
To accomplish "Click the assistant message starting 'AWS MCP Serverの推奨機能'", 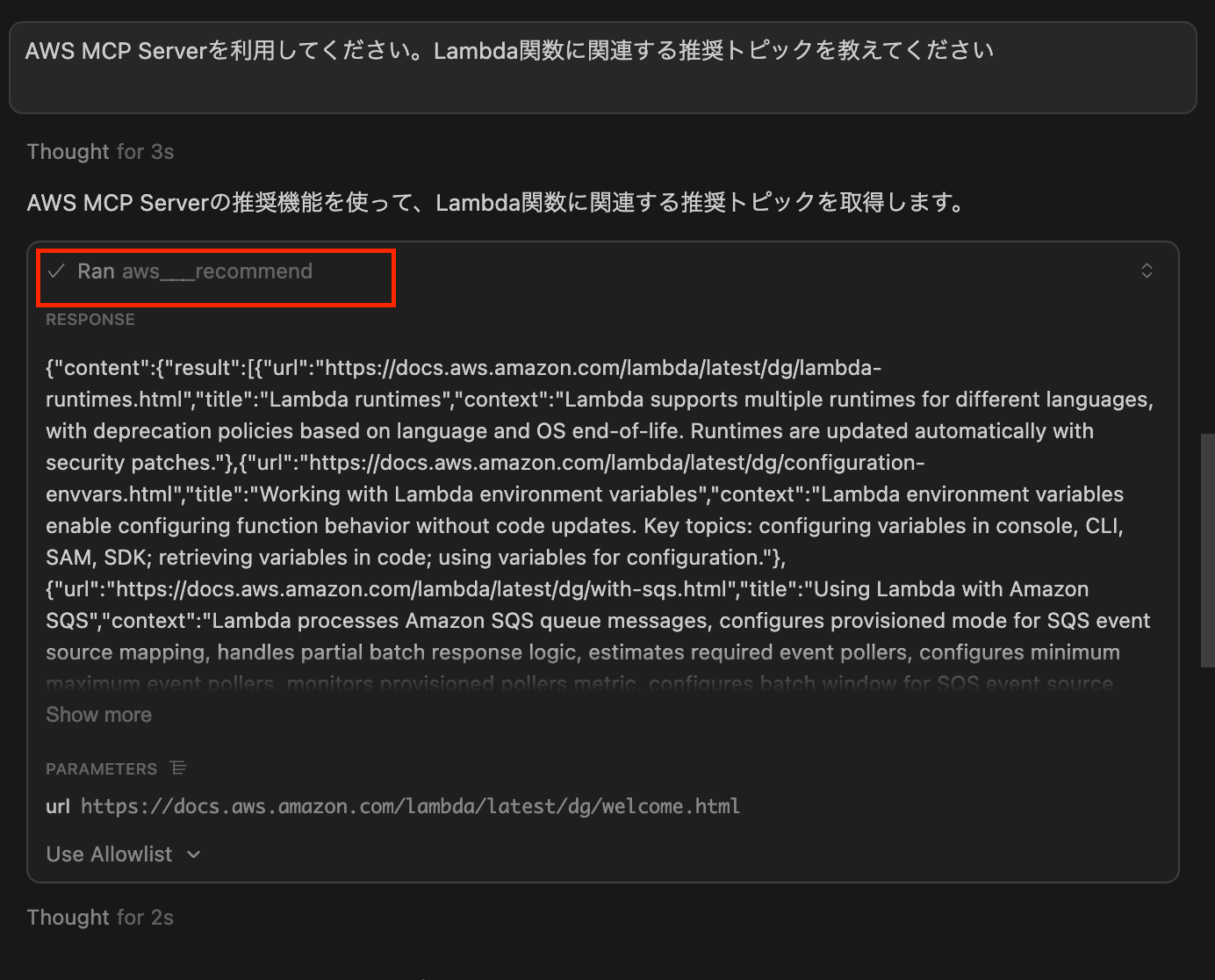I will pos(497,203).
